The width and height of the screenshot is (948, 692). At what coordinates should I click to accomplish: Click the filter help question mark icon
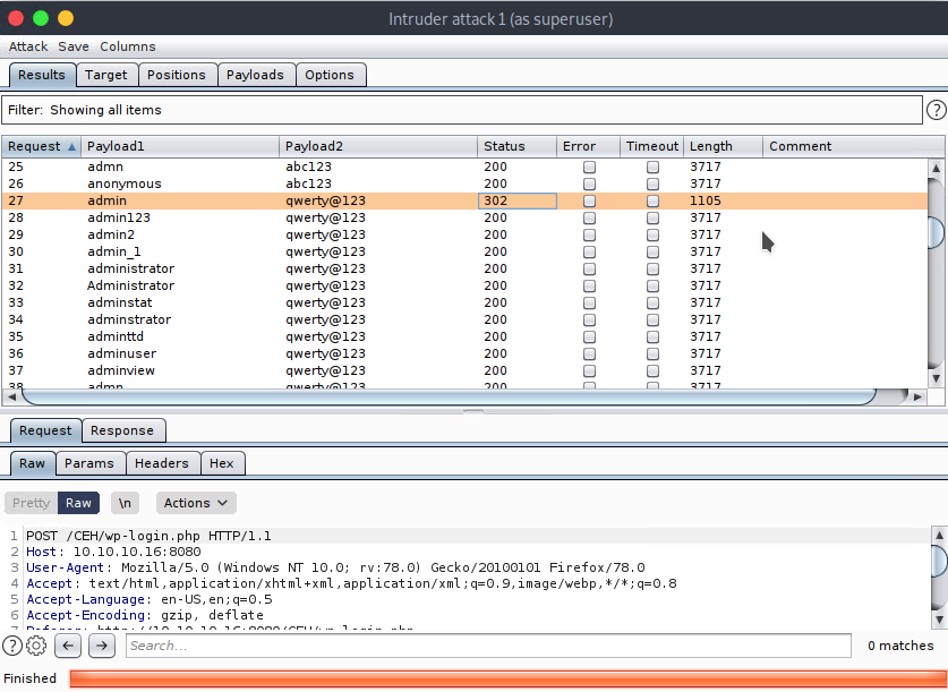click(936, 110)
